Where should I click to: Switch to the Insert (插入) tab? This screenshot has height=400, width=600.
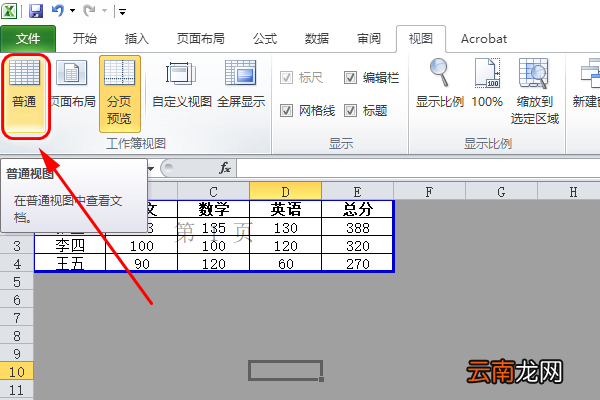point(136,39)
